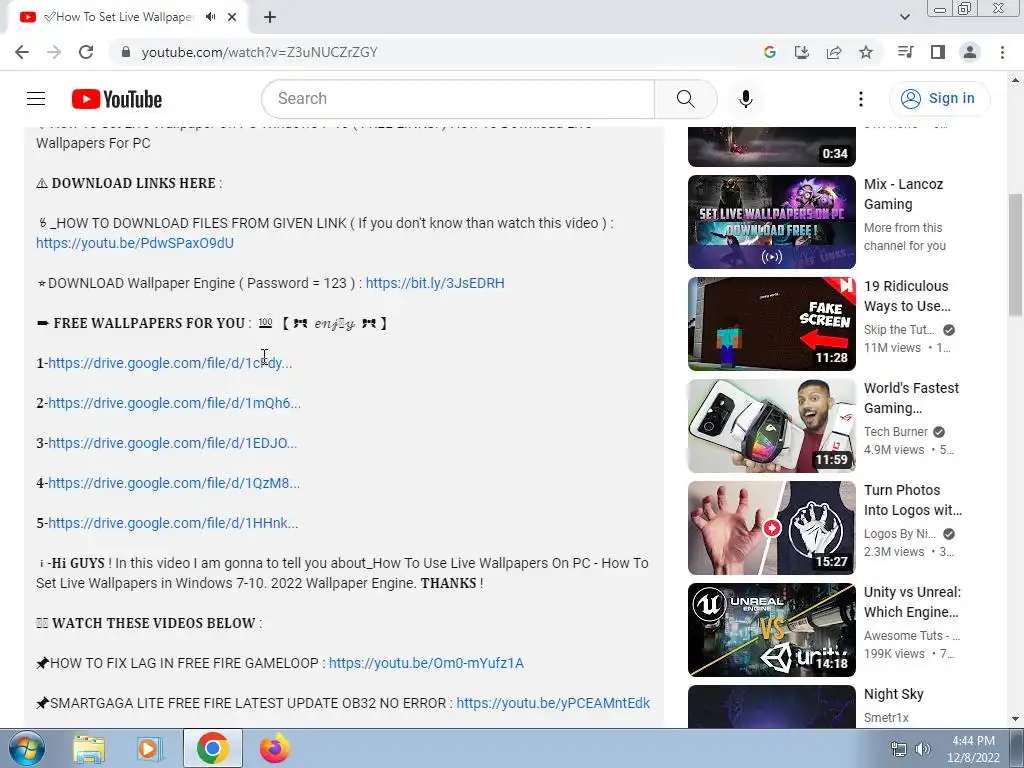This screenshot has height=768, width=1024.
Task: Open the youtu.be/yPCEAMntEdk link
Action: click(553, 703)
